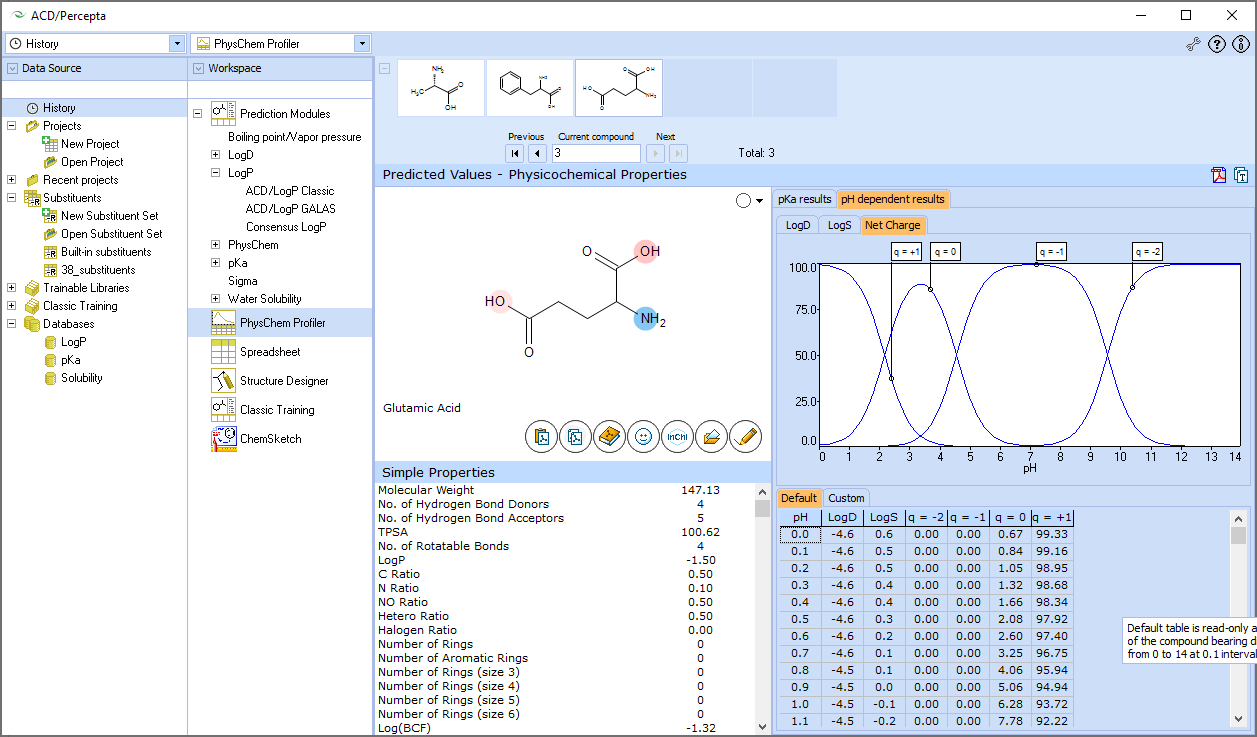Click the Next compound arrow
This screenshot has width=1257, height=737.
click(x=654, y=152)
